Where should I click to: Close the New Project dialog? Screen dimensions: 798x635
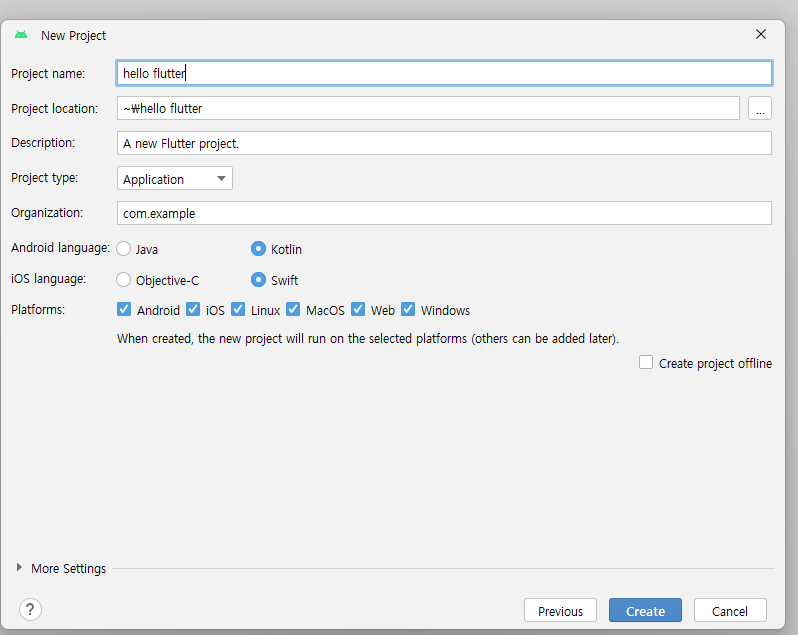761,34
